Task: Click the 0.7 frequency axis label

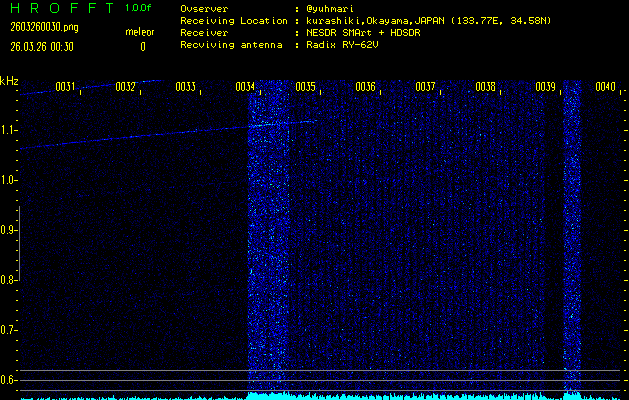Action: pyautogui.click(x=10, y=330)
